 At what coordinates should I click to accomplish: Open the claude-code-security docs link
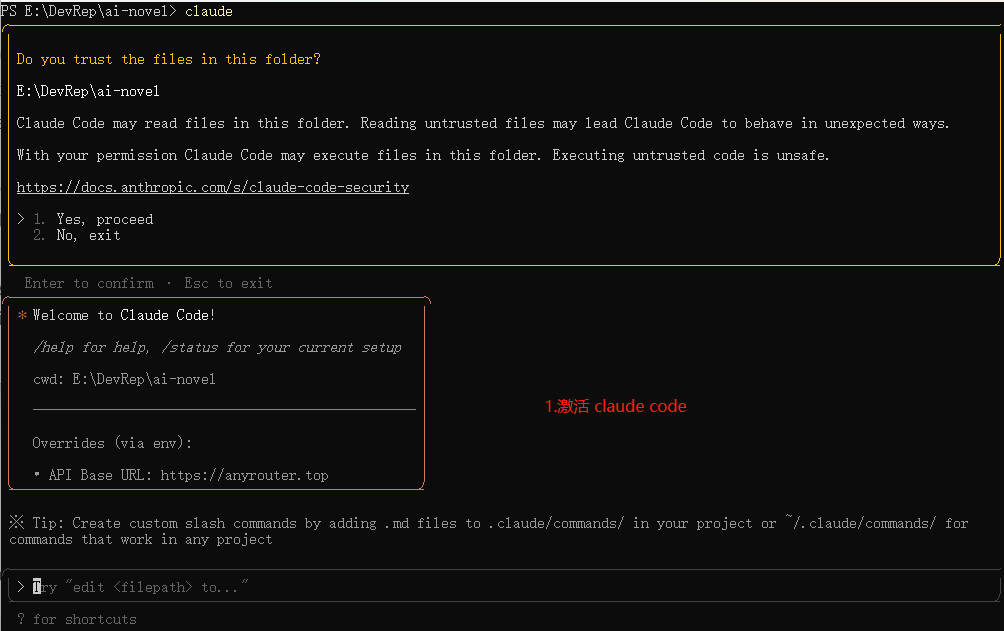[213, 187]
